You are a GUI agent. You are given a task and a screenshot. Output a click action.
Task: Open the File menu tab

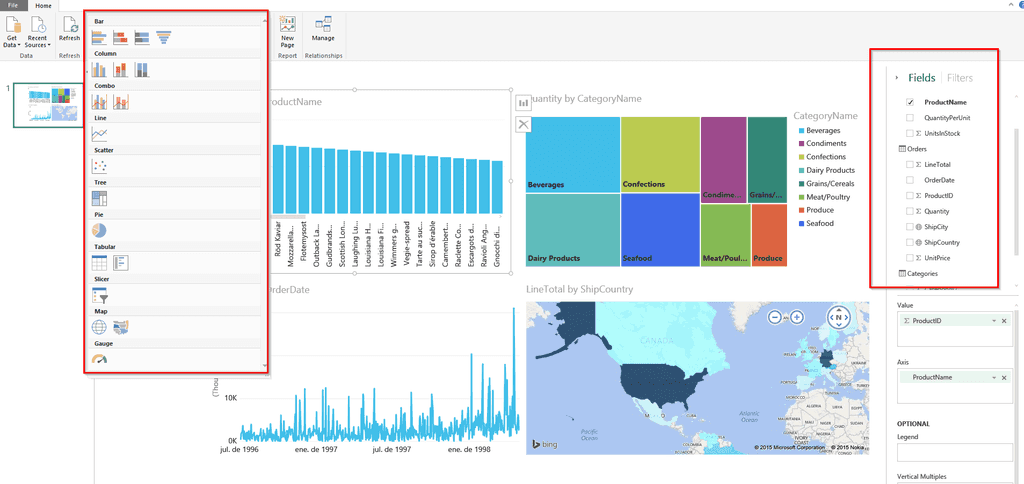(x=13, y=5)
